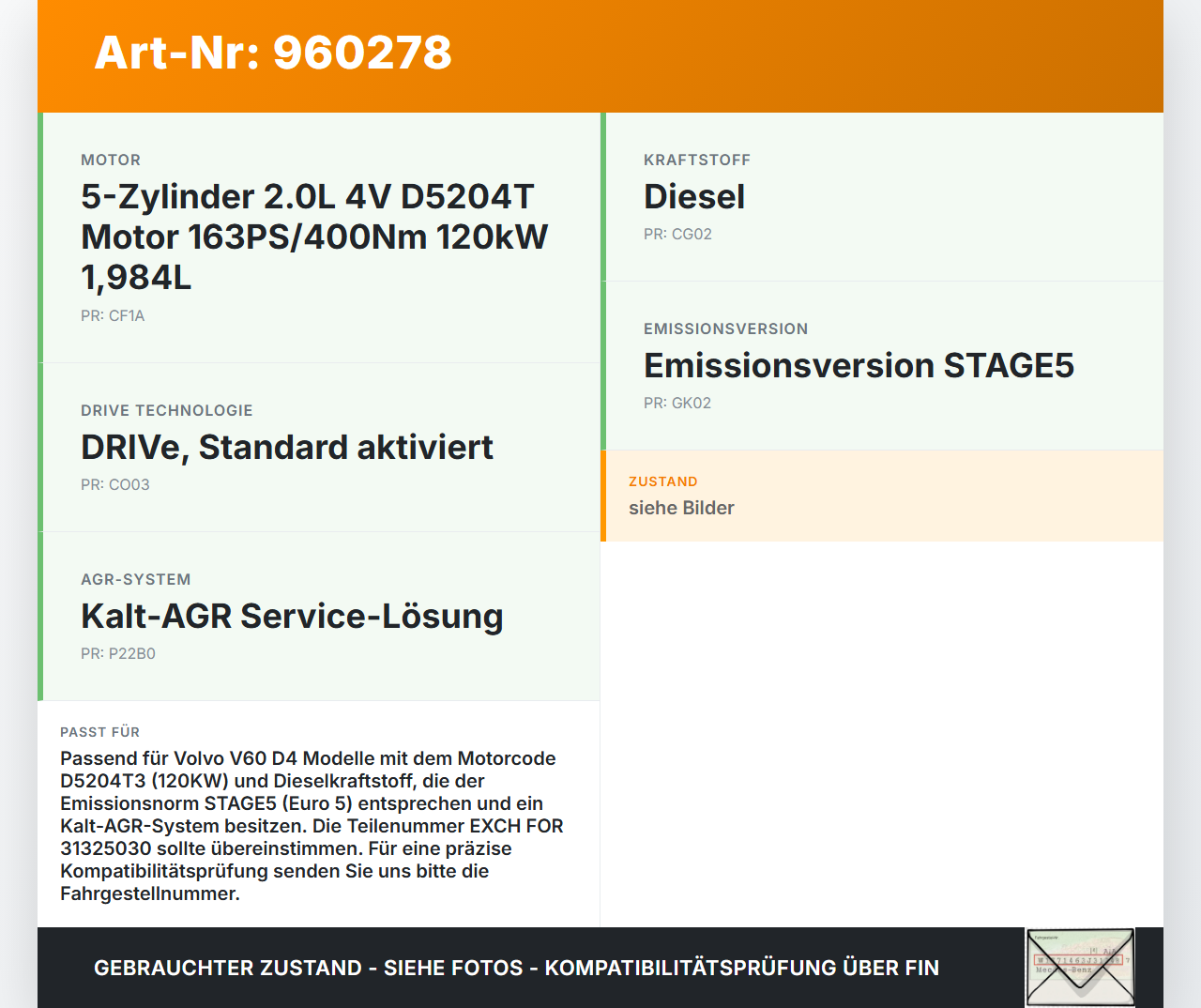Click the MOTOR section label
Screen dimensions: 1201x1008
pyautogui.click(x=111, y=160)
